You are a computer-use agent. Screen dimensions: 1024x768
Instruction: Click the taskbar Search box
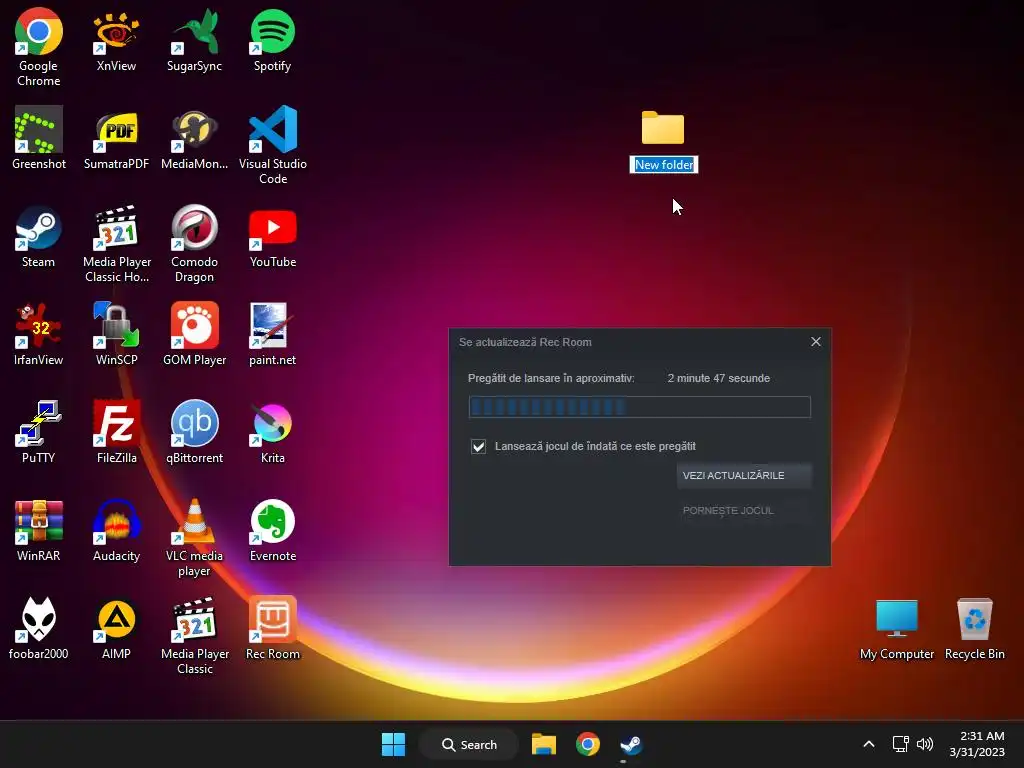tap(470, 744)
